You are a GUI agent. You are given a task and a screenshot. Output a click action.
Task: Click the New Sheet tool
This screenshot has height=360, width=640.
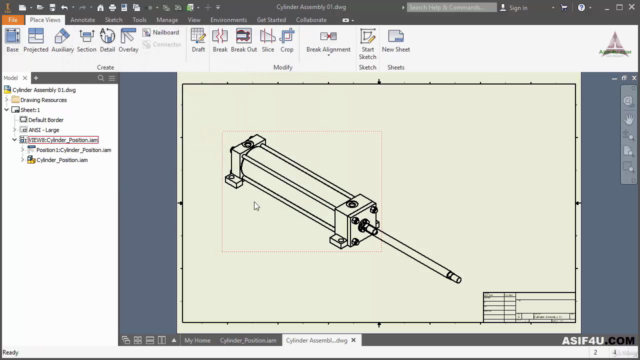click(x=396, y=40)
